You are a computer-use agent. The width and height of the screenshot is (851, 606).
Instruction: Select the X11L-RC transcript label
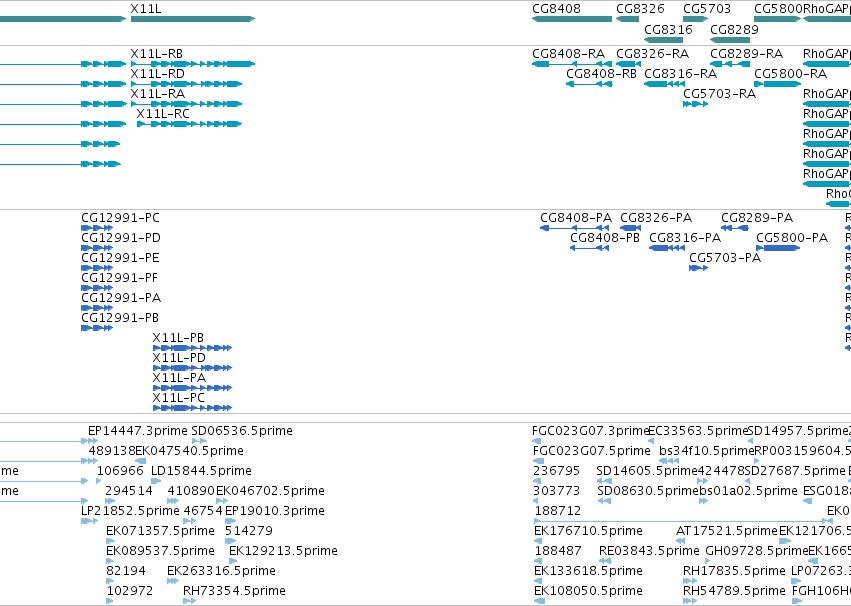tap(163, 114)
